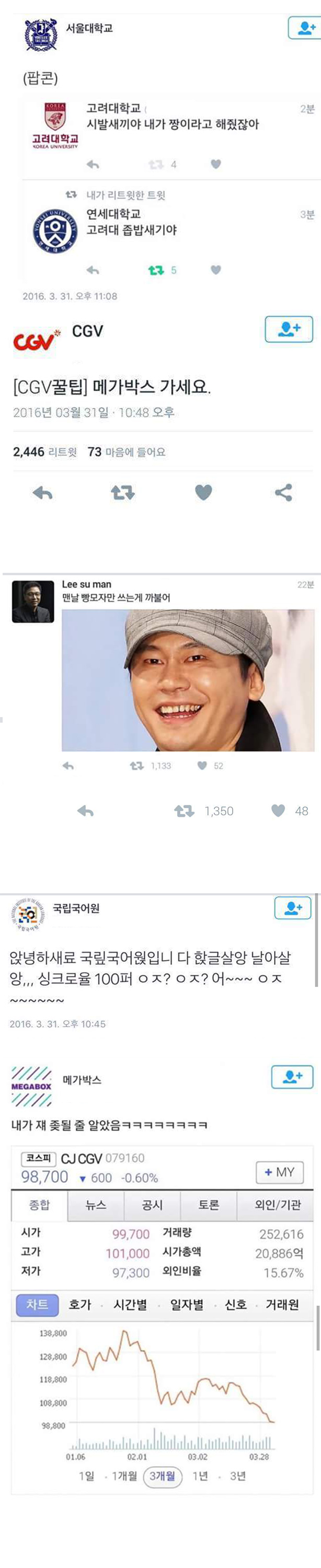Follow 서울대학교 with the add-user icon
Image resolution: width=321 pixels, height=1568 pixels.
[303, 28]
